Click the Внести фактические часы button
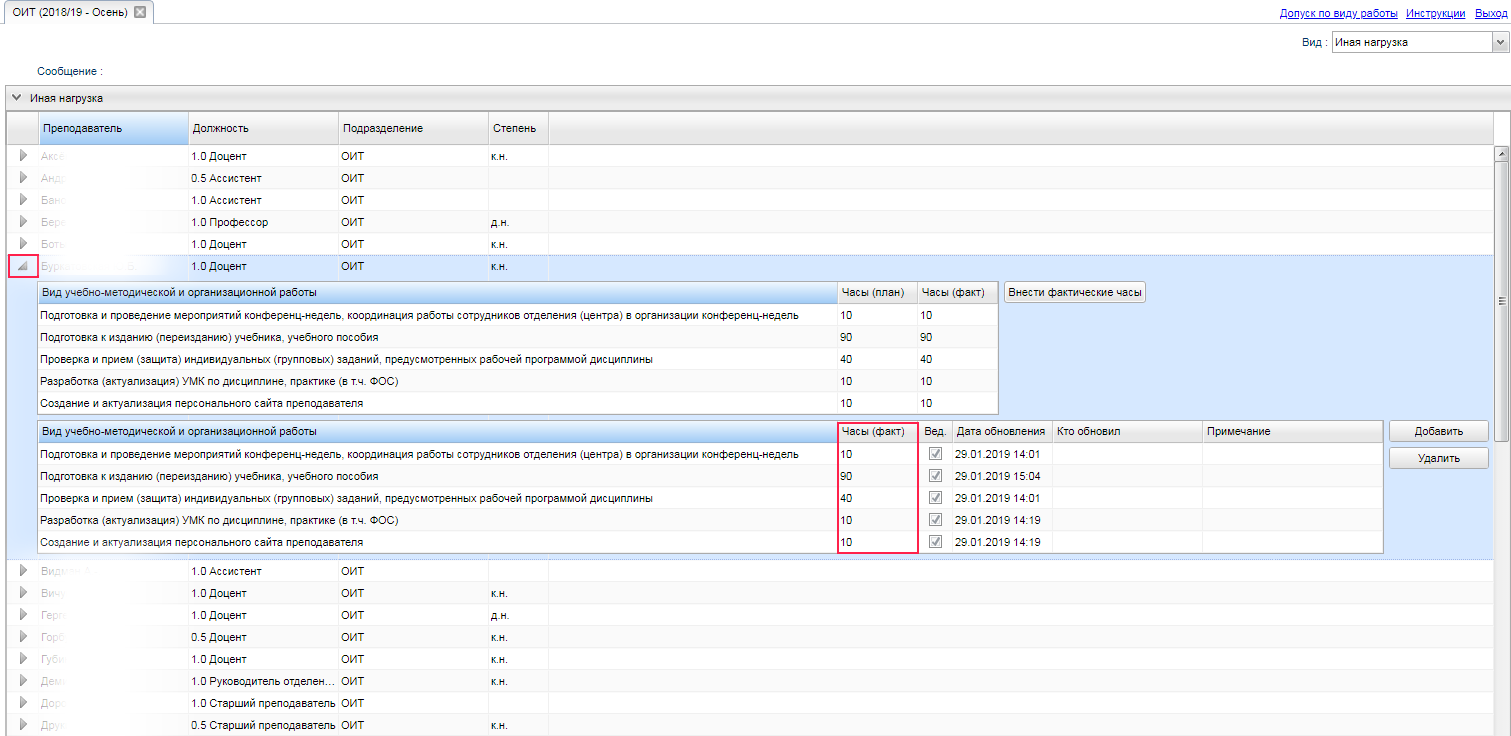The height and width of the screenshot is (736, 1511). pos(1075,292)
